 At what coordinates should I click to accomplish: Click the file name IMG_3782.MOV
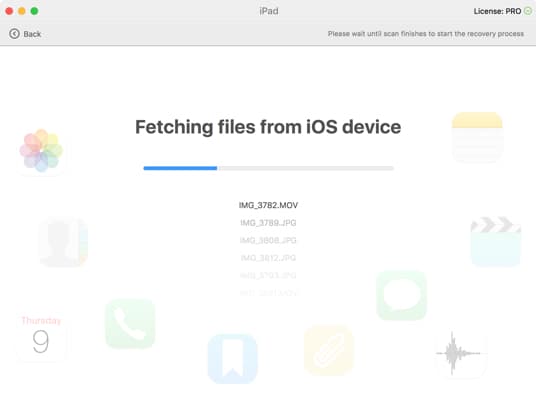pos(268,205)
